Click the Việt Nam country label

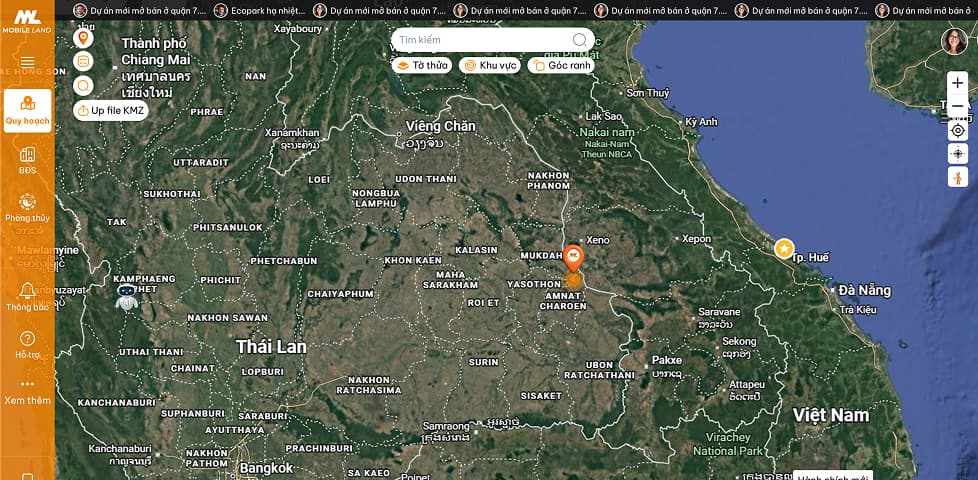coord(831,415)
